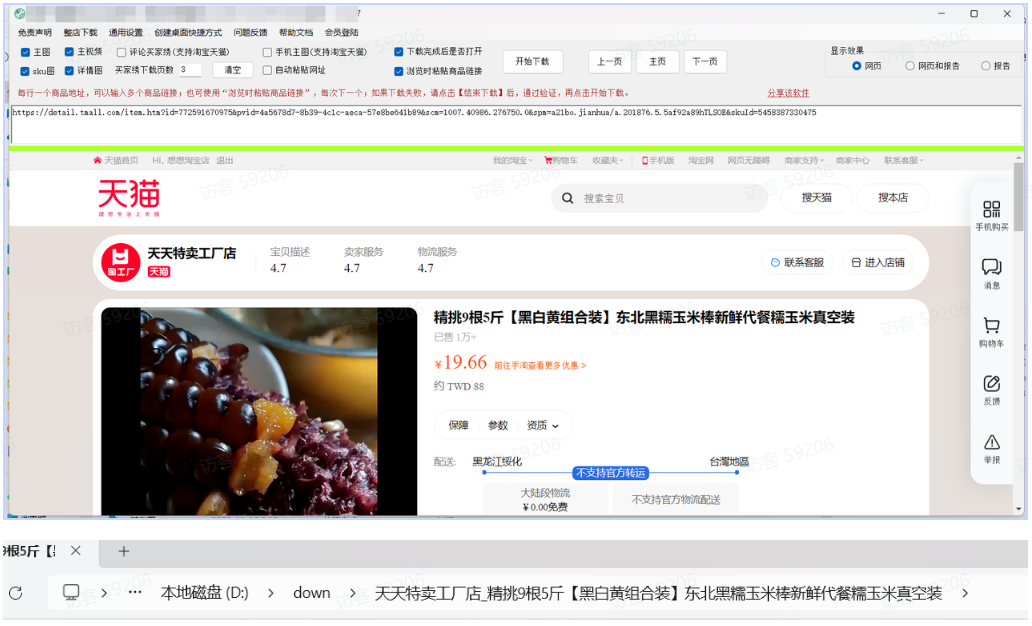Click the 下一页 button
This screenshot has width=1032, height=626.
click(705, 61)
